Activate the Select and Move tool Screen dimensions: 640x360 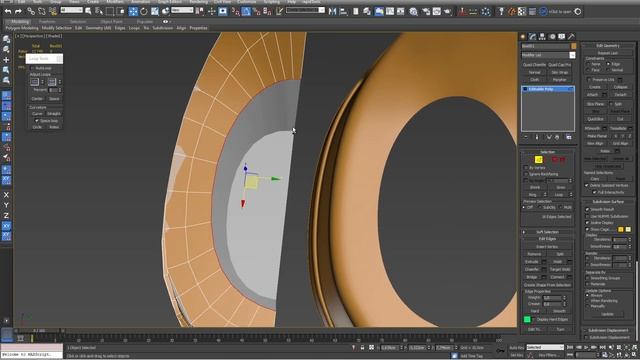133,11
